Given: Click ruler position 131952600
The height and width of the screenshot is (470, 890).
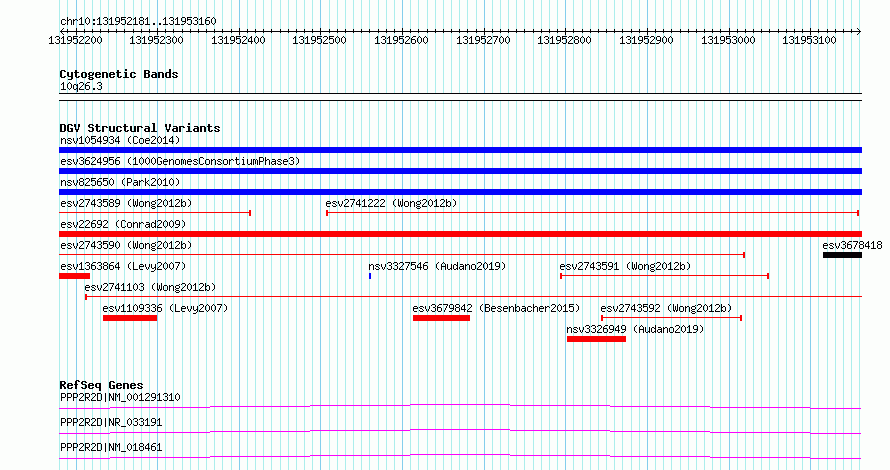Looking at the screenshot, I should (x=401, y=40).
